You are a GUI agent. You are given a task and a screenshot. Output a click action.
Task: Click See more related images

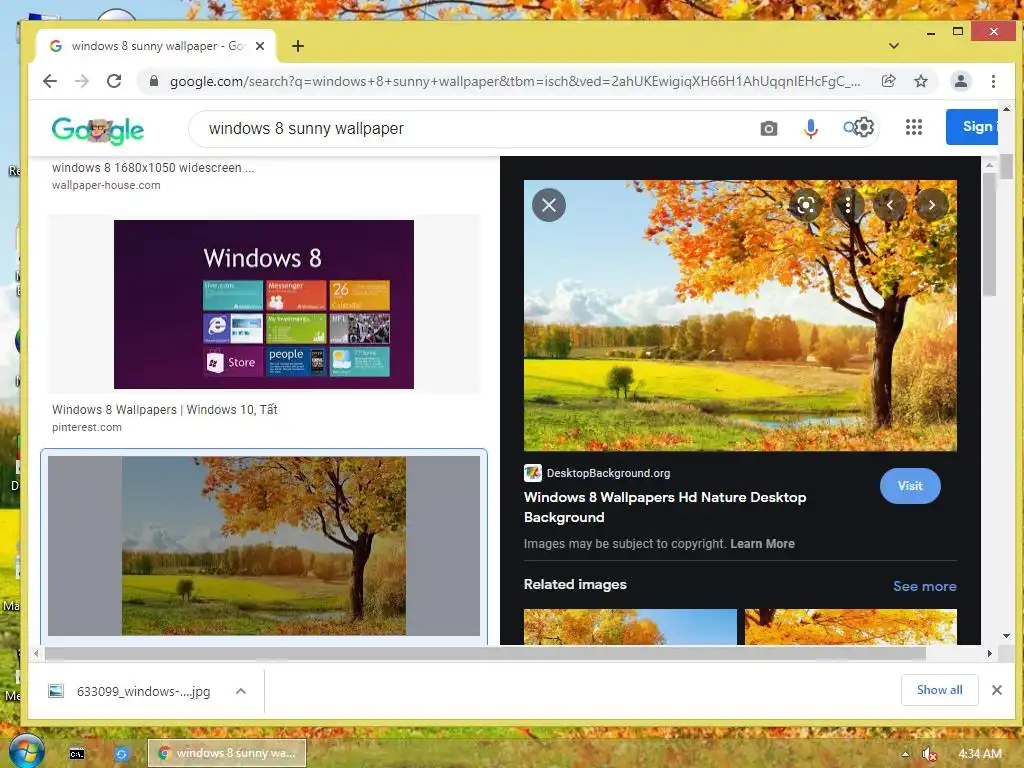[x=925, y=586]
